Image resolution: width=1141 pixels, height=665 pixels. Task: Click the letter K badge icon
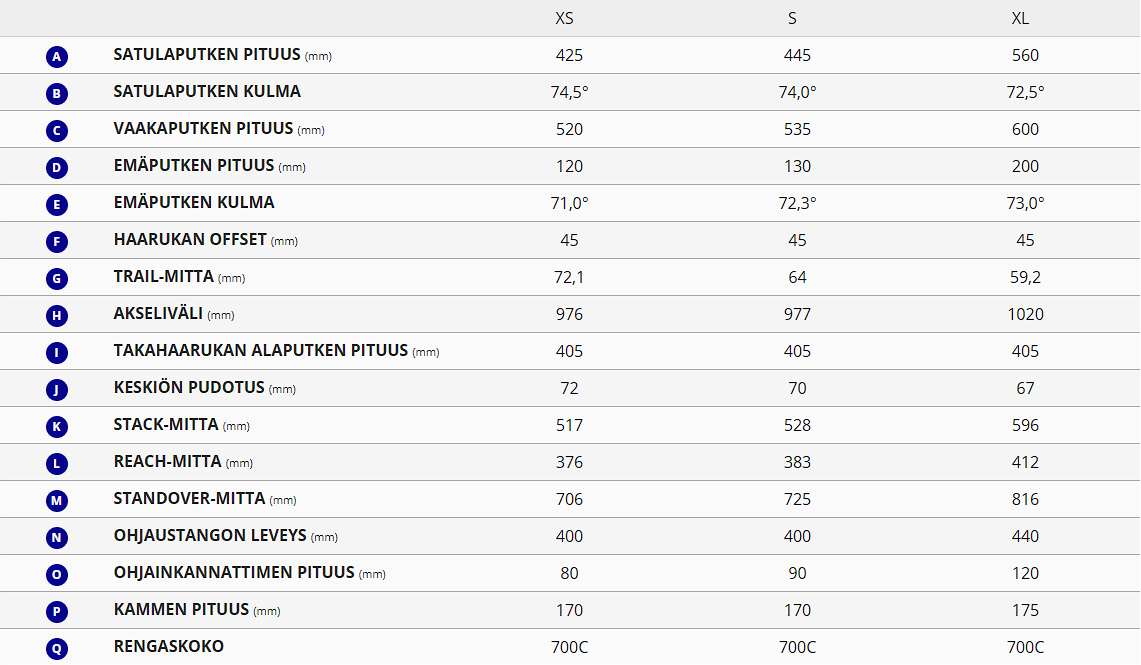[x=57, y=427]
